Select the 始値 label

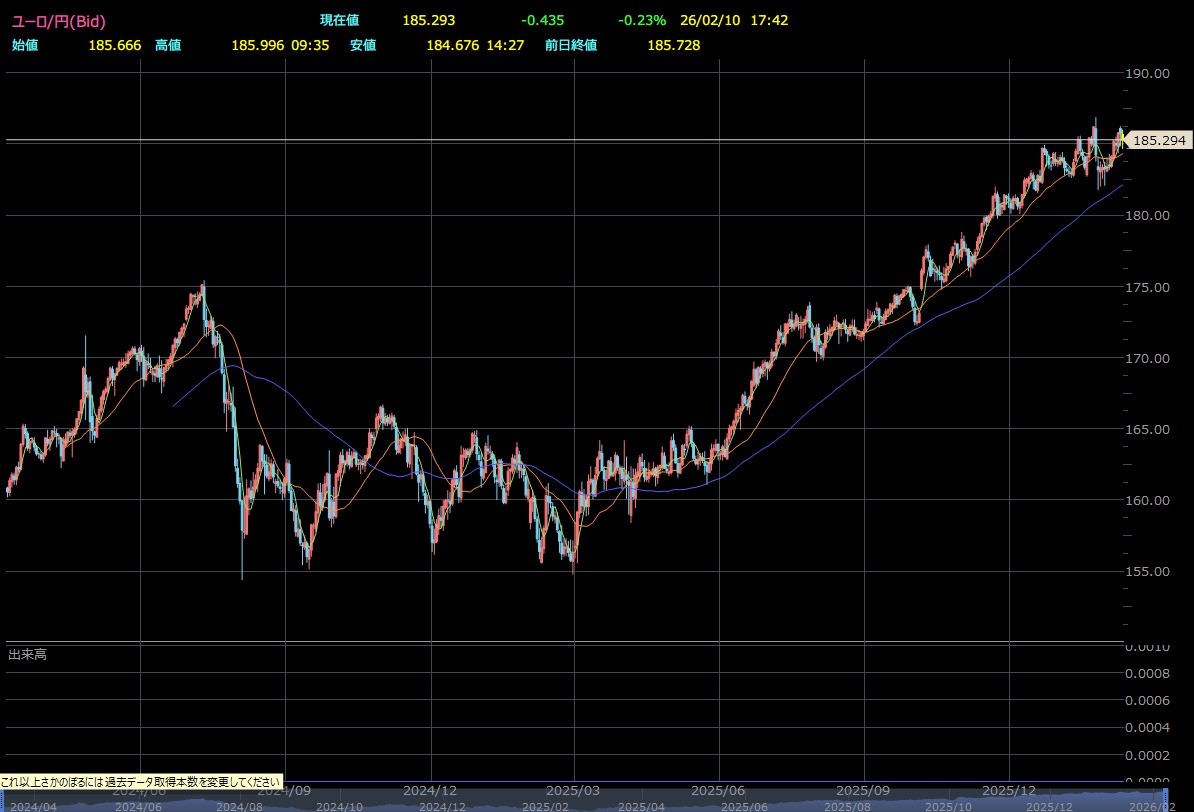tap(25, 45)
